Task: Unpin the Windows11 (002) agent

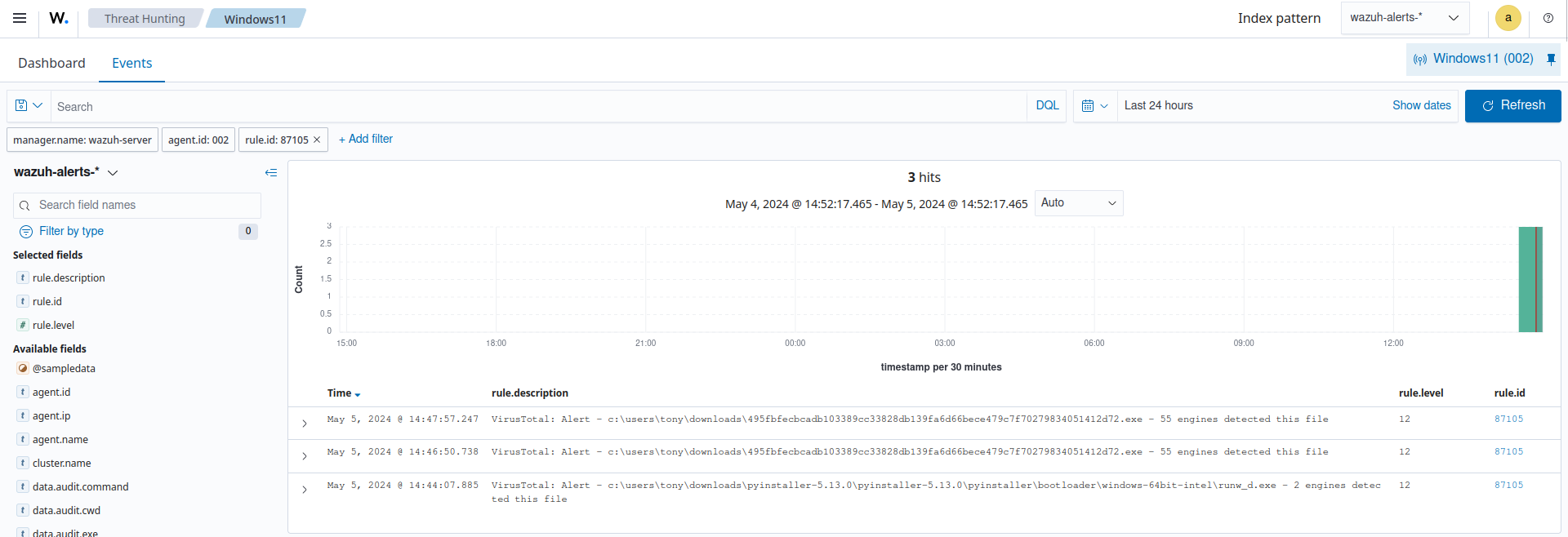Action: coord(1551,59)
